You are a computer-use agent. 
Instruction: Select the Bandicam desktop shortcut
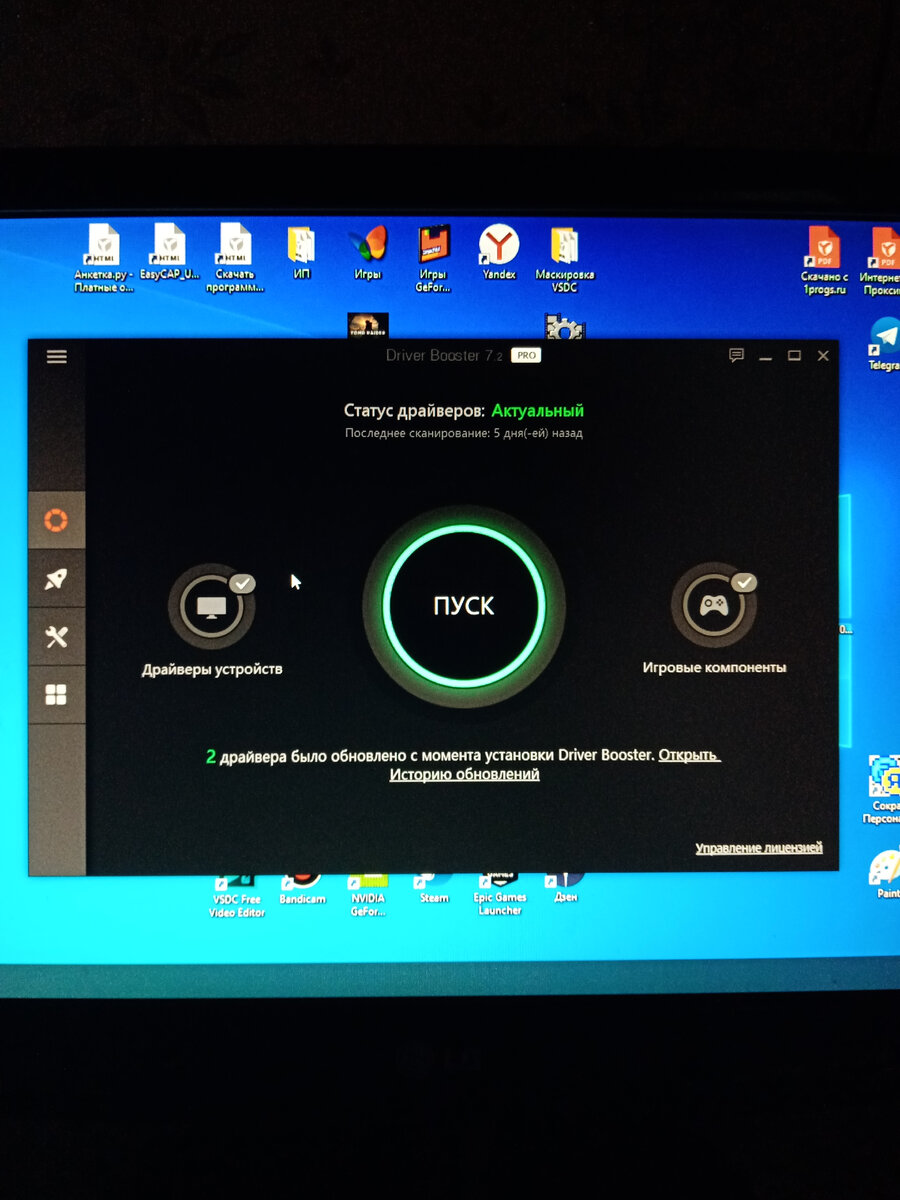tap(302, 890)
